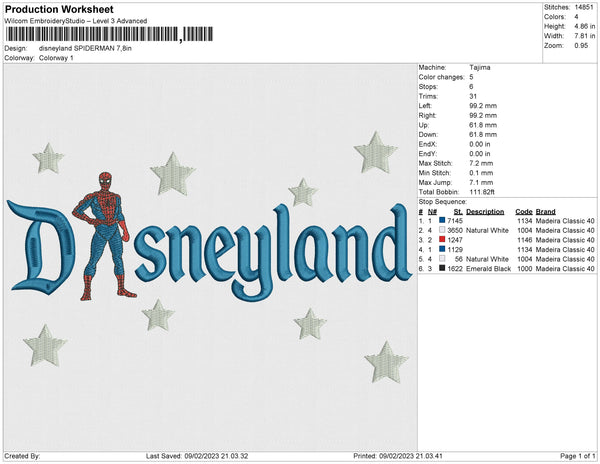Click the Zoom value 0.95
Image resolution: width=600 pixels, height=464 pixels.
(x=581, y=46)
